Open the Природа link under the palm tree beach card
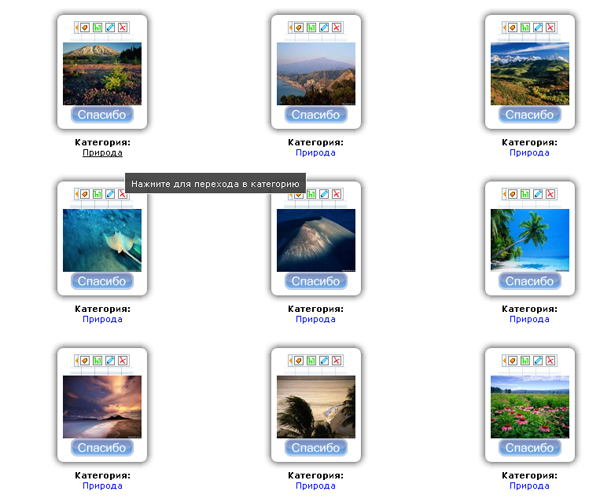This screenshot has width=600, height=502. [530, 319]
